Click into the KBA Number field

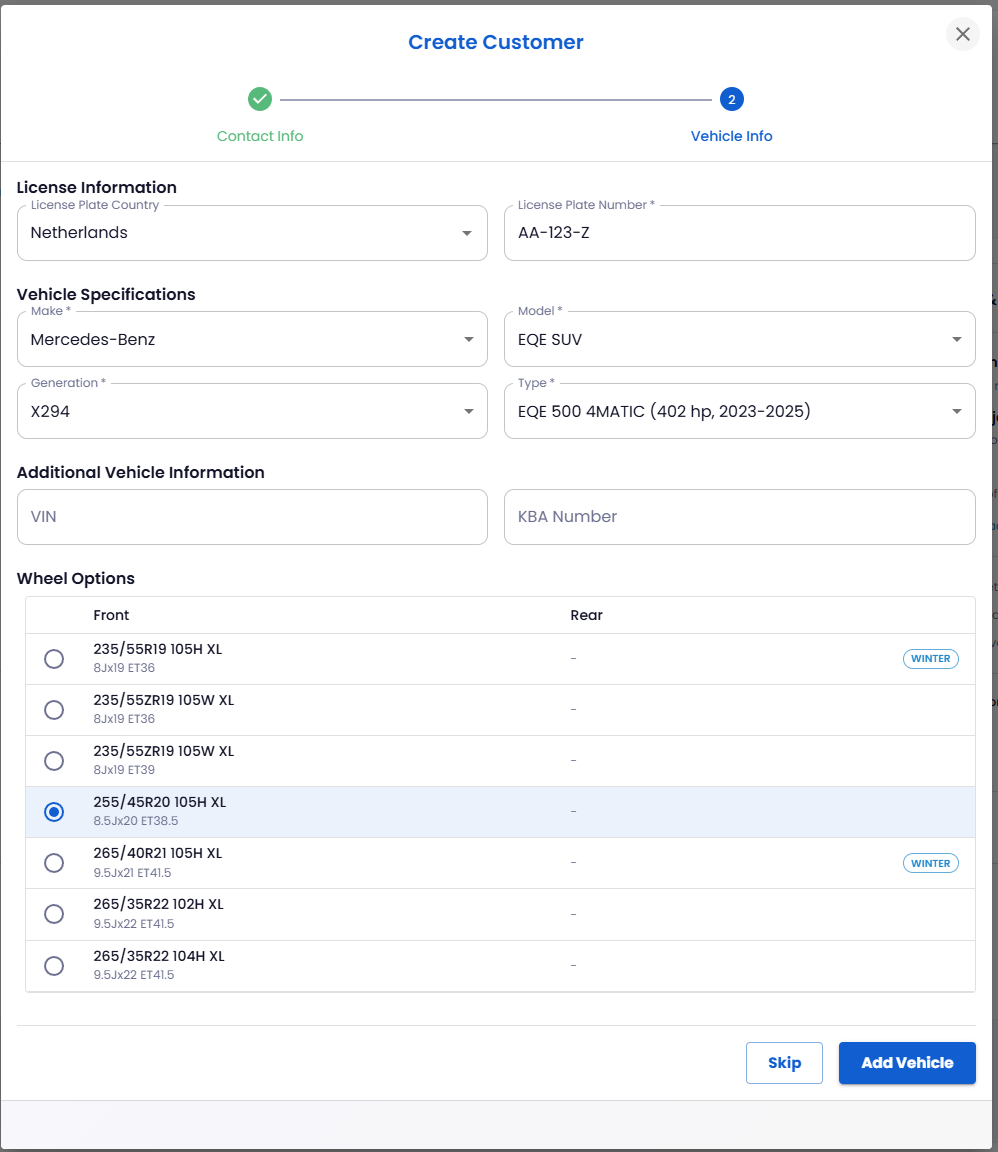point(739,517)
